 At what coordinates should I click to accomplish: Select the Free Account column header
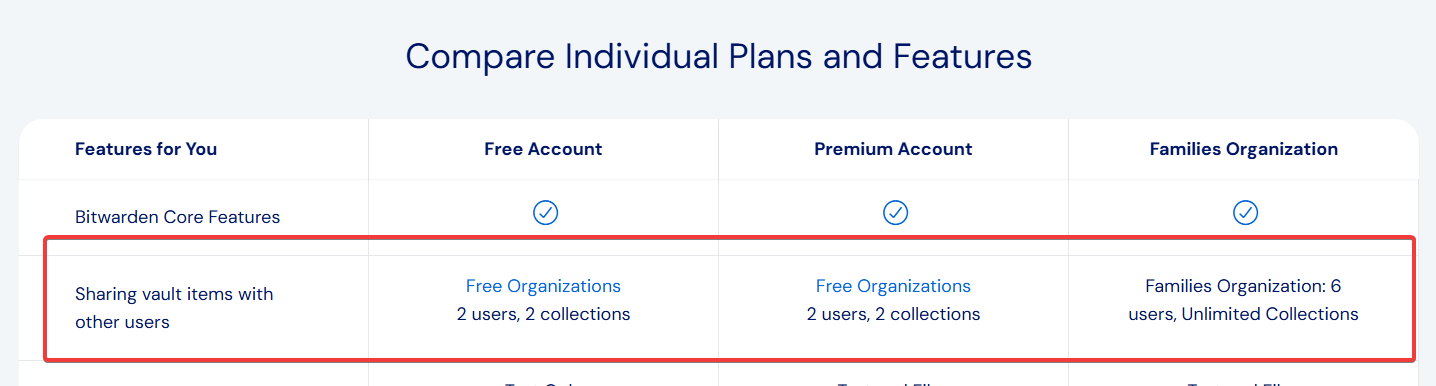pos(543,149)
